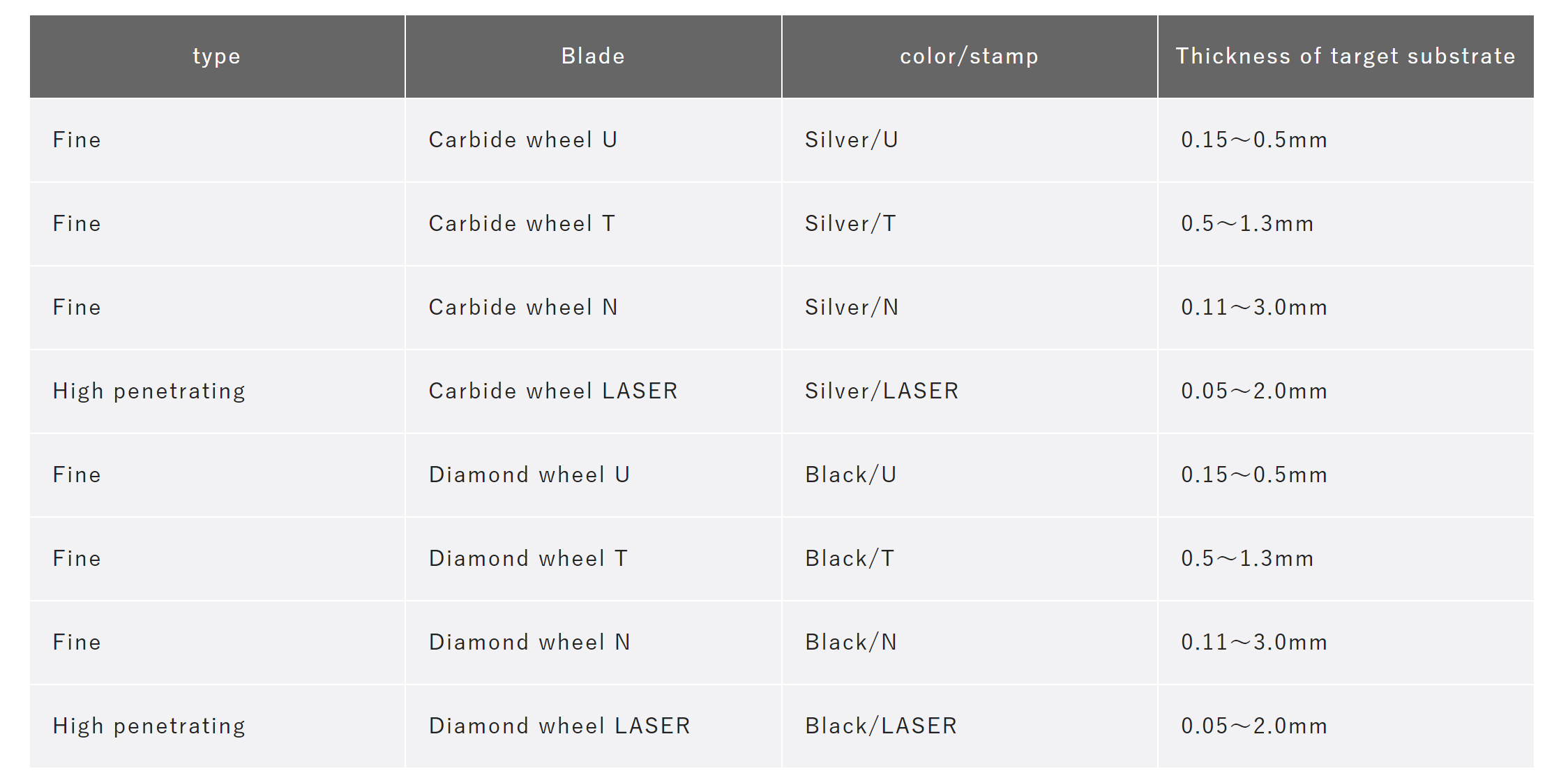Click thickness value in Black/N row
1568x778 pixels.
point(1254,643)
